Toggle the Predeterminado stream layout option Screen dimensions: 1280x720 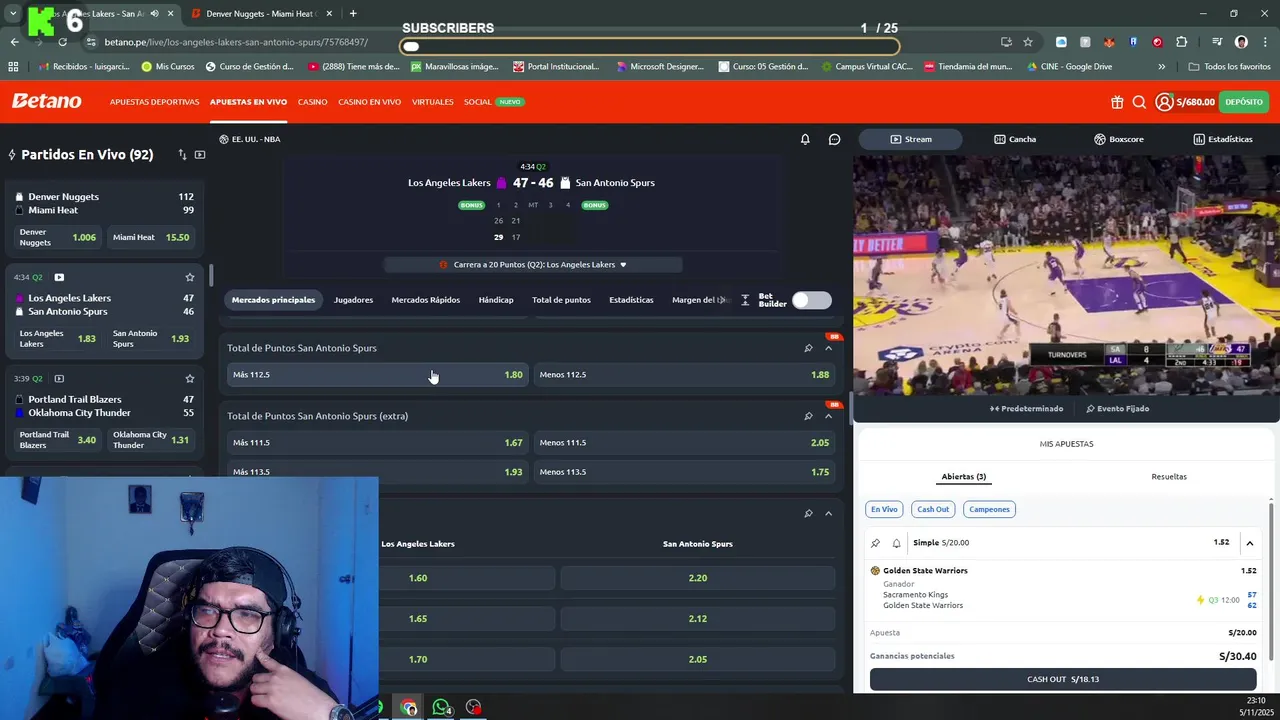click(1026, 408)
